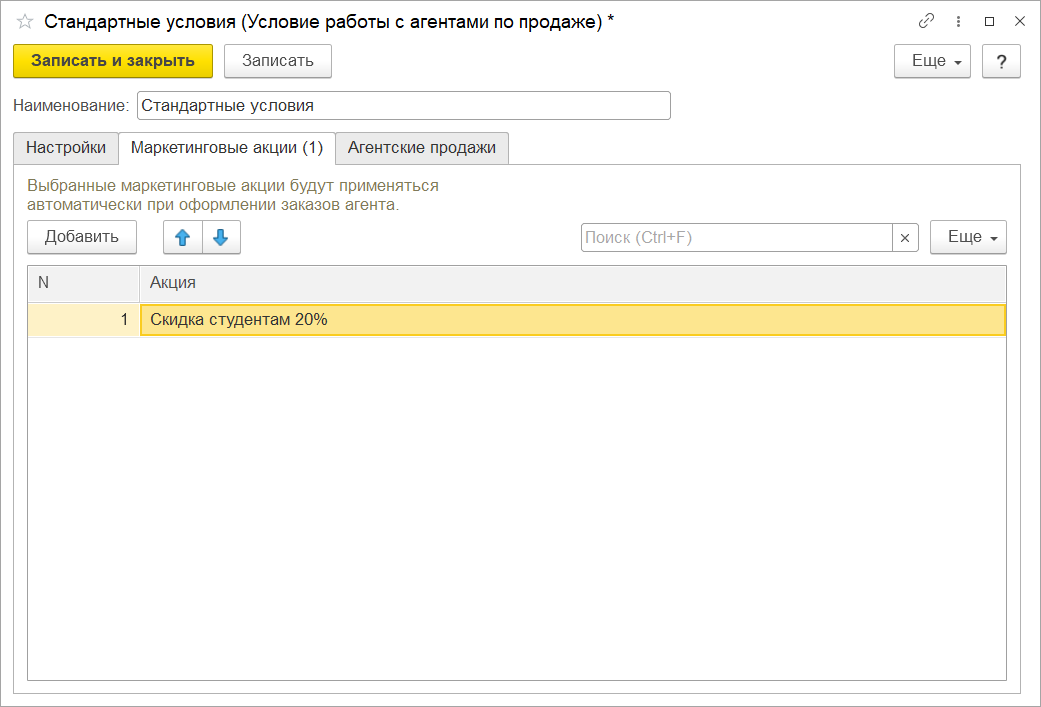Clear the search field with X
Viewport: 1041px width, 707px height.
905,238
